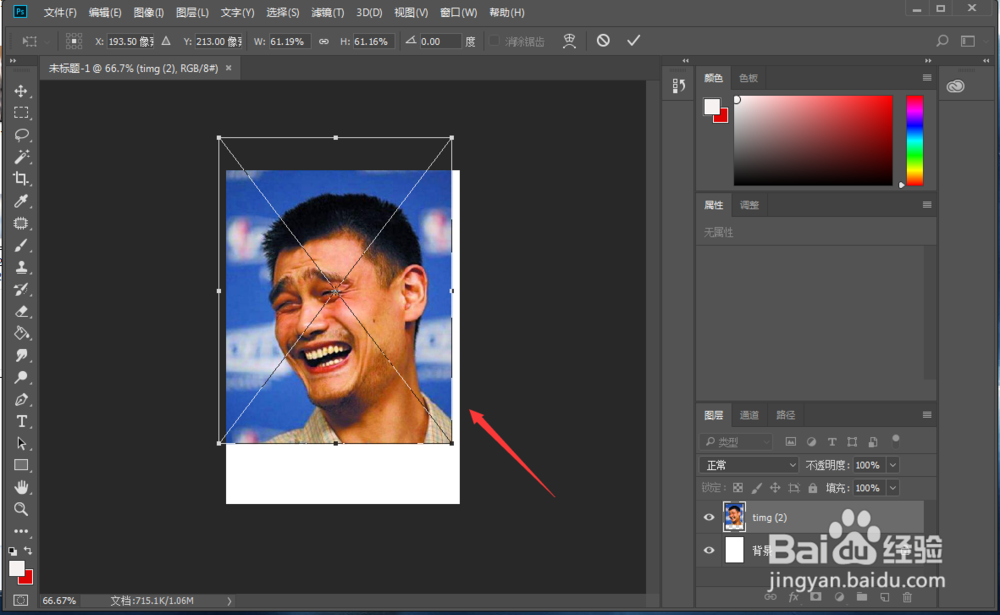Select the Type tool
The width and height of the screenshot is (1000, 615).
click(x=21, y=421)
